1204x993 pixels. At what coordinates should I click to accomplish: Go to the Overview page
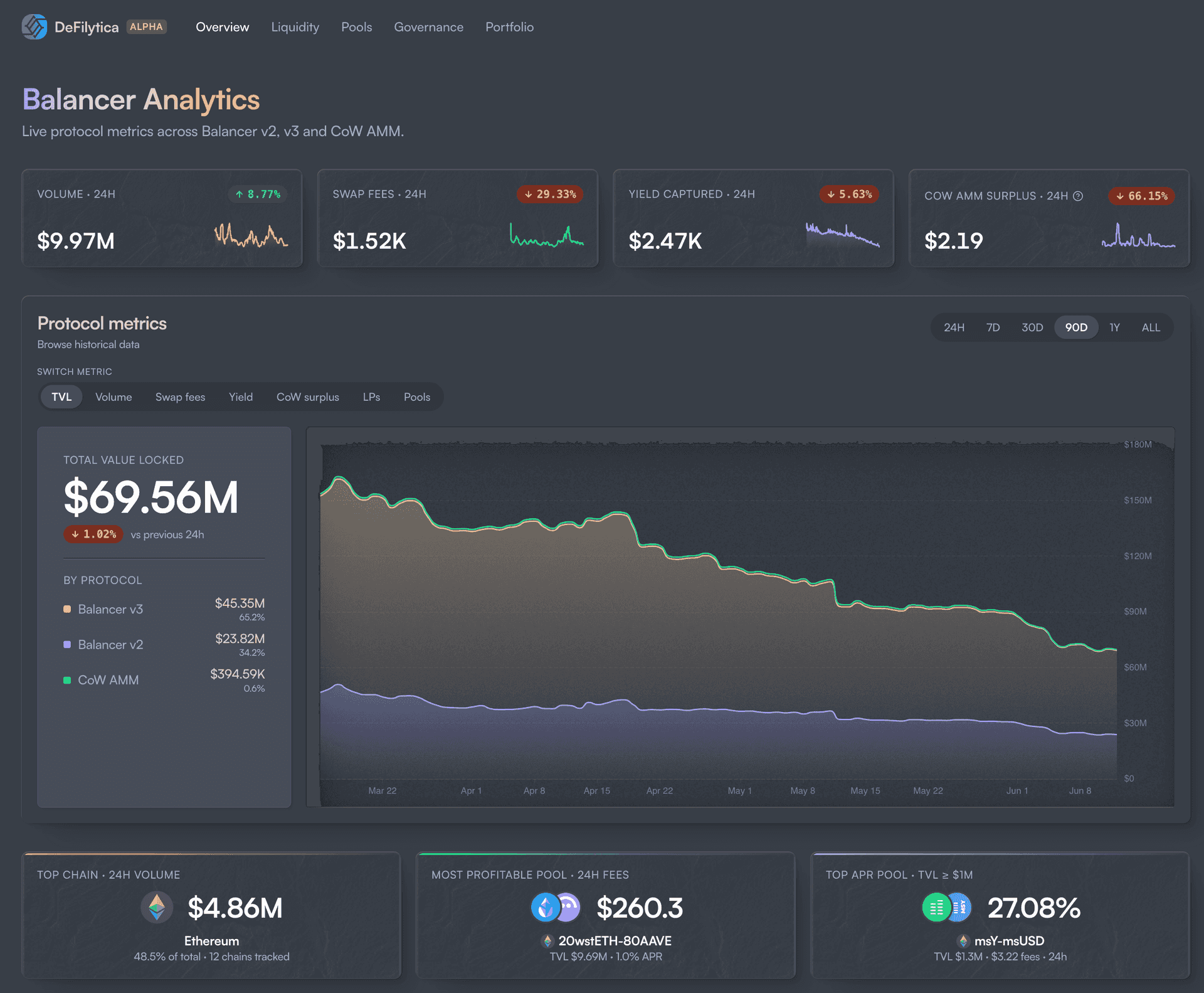coord(223,27)
